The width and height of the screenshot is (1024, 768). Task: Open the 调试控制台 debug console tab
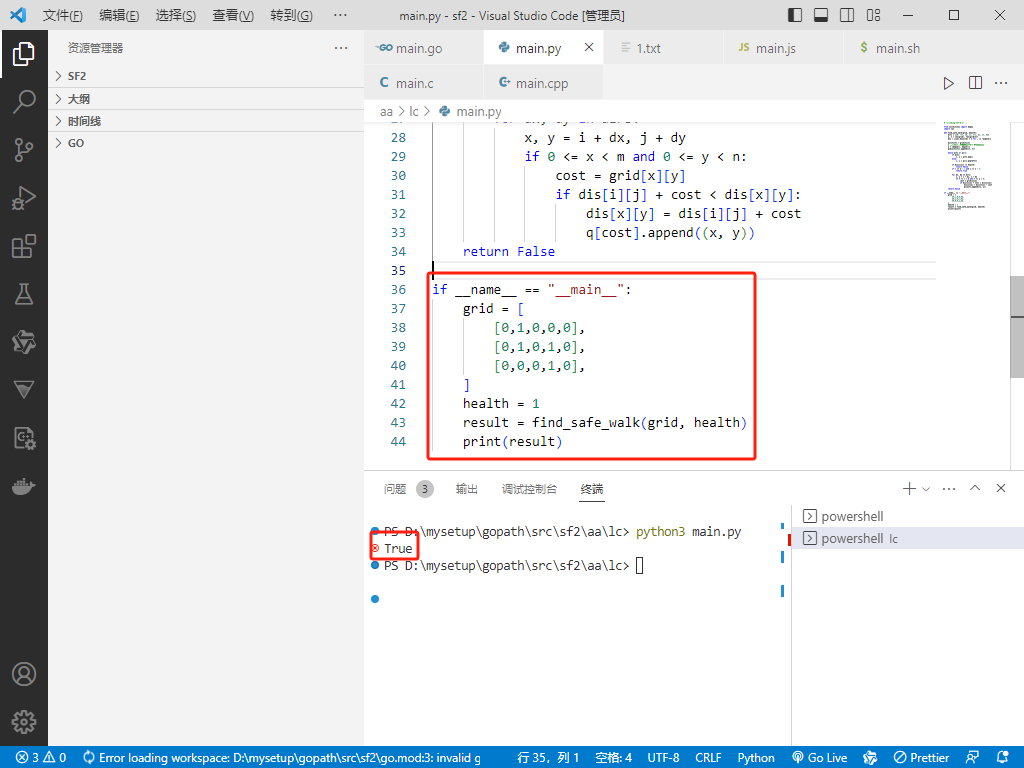(x=529, y=488)
